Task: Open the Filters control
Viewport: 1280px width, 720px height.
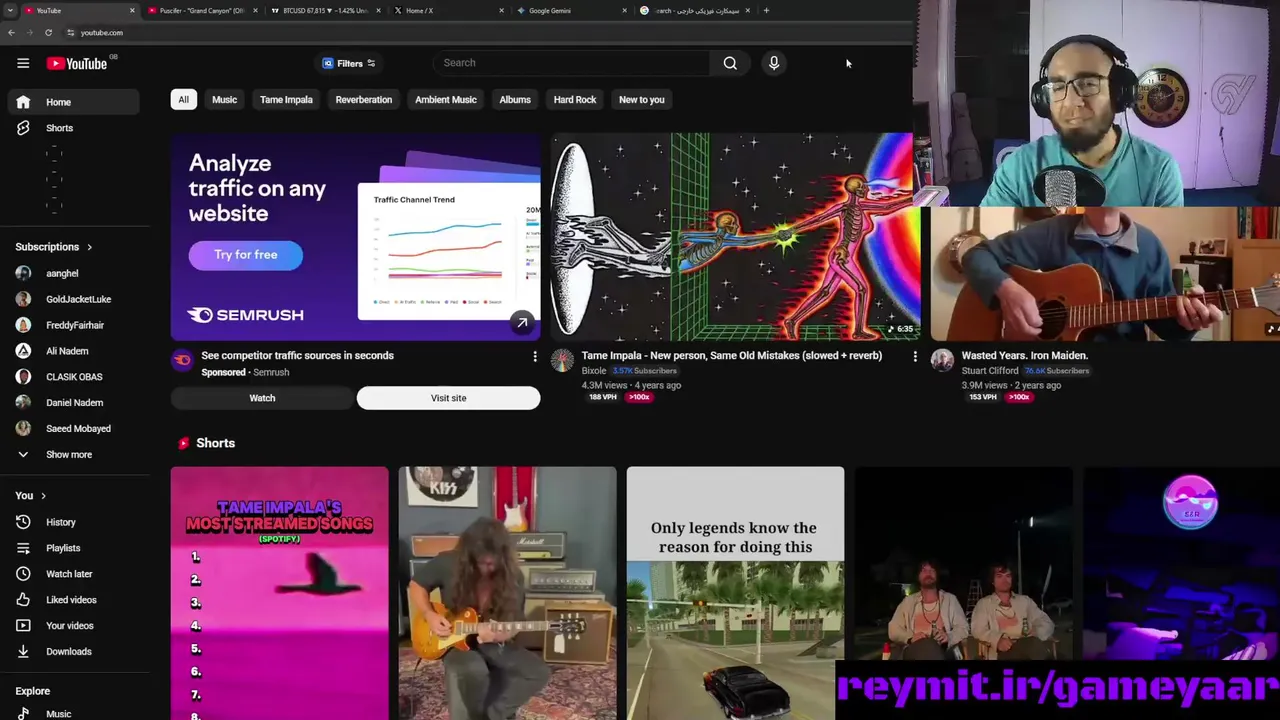Action: point(348,63)
